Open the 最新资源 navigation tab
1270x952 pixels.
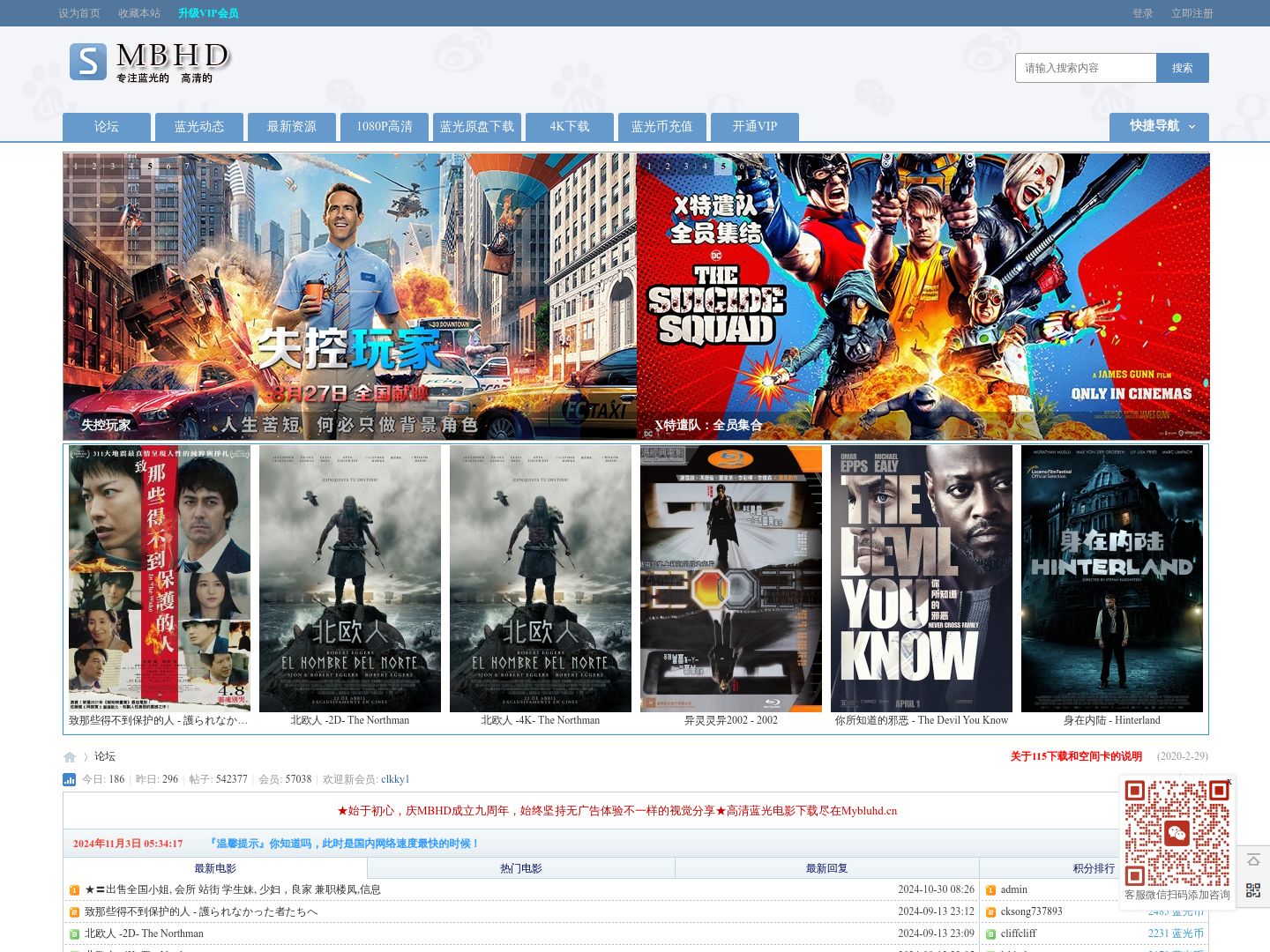[292, 127]
